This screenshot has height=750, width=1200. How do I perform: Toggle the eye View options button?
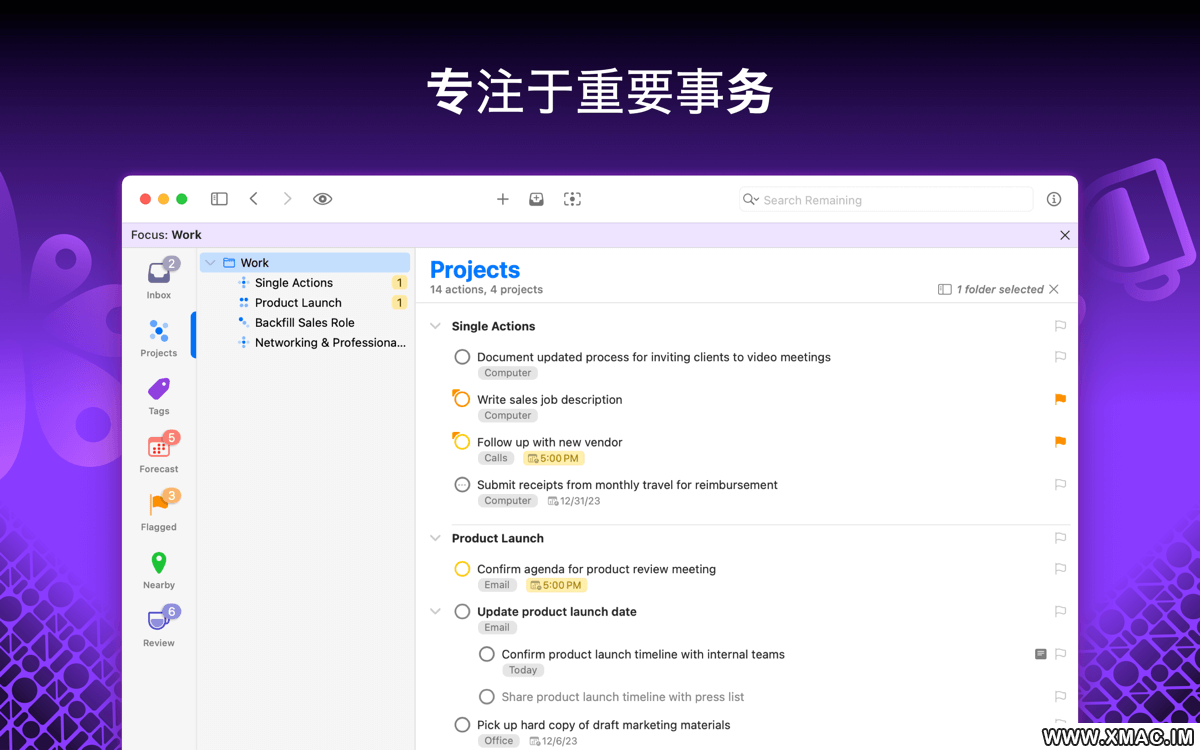click(322, 199)
